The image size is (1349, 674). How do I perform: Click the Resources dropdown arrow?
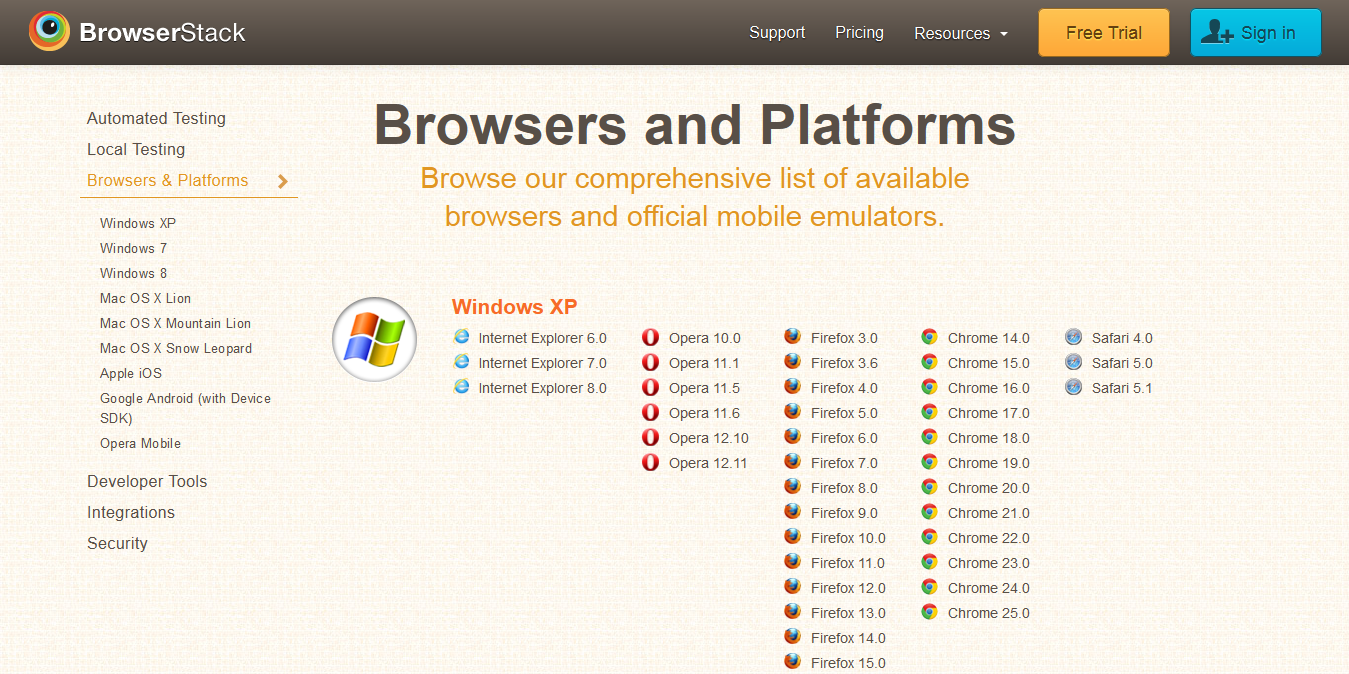(1004, 34)
